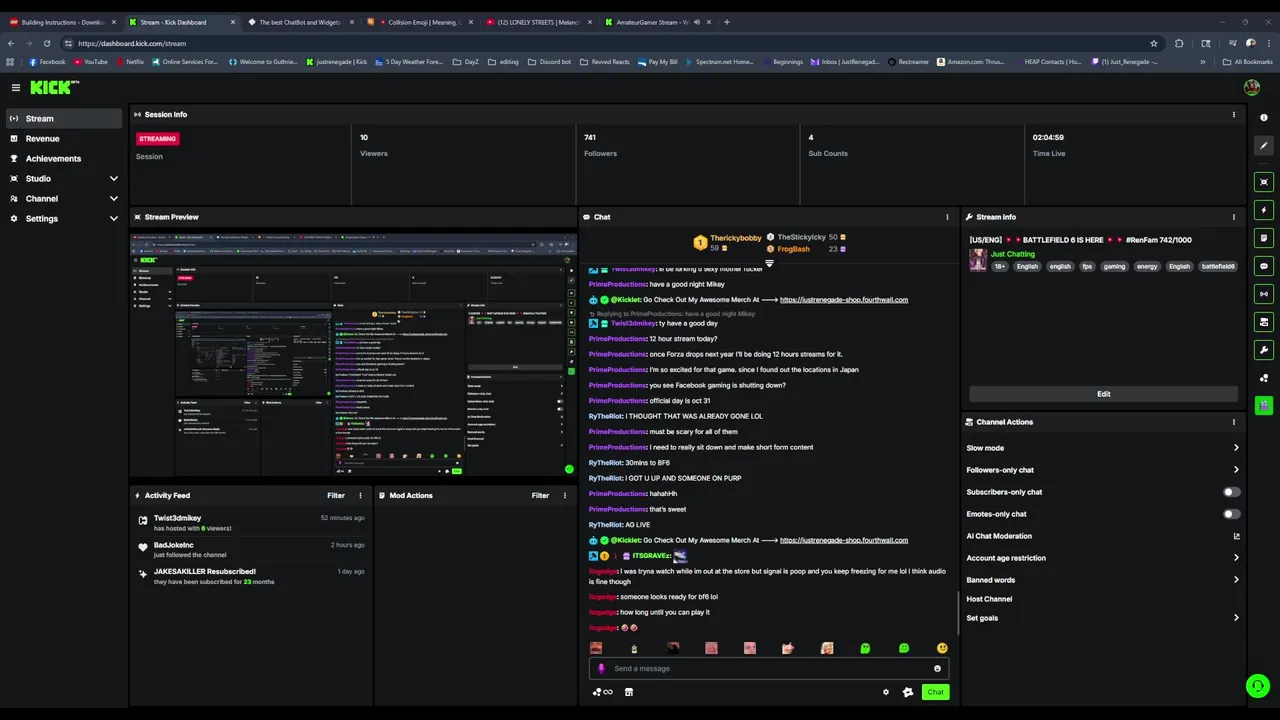Viewport: 1280px width, 720px height.
Task: Click the pencil edit icon in right sidebar
Action: tap(1264, 146)
